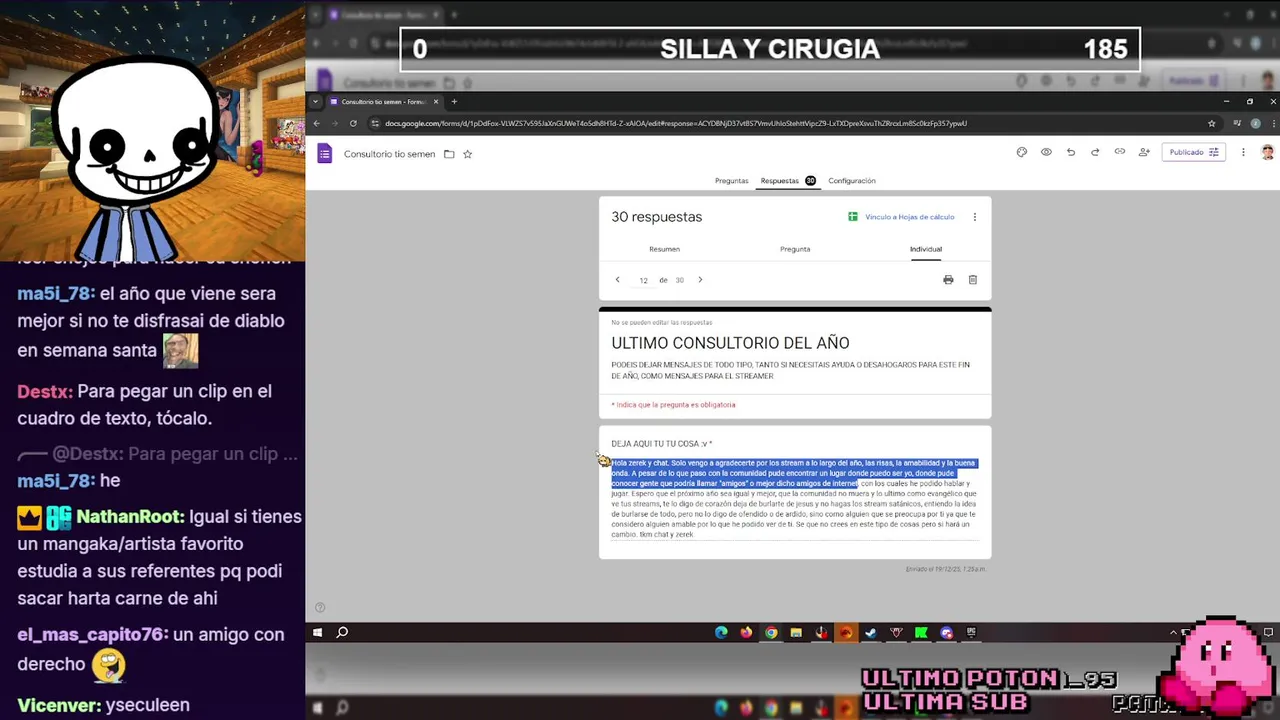Add collaborators to the form
This screenshot has height=720, width=1280.
coord(1144,152)
